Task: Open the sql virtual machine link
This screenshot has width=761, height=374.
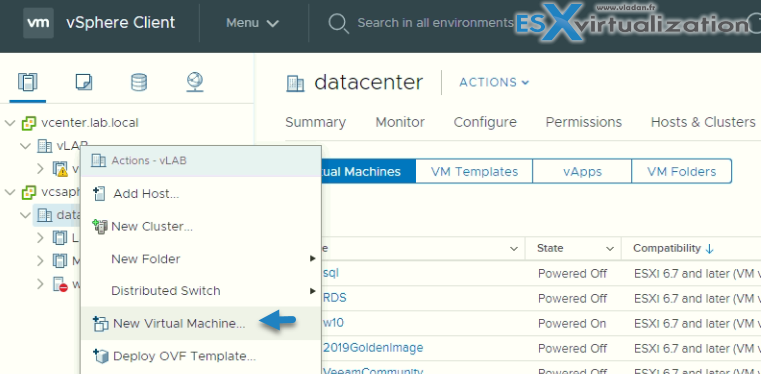Action: tap(331, 273)
